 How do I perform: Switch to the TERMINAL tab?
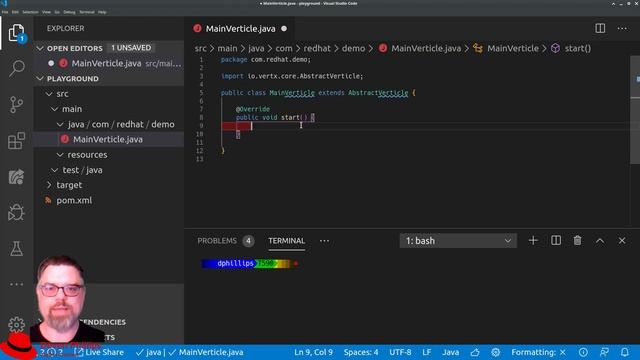tap(287, 241)
